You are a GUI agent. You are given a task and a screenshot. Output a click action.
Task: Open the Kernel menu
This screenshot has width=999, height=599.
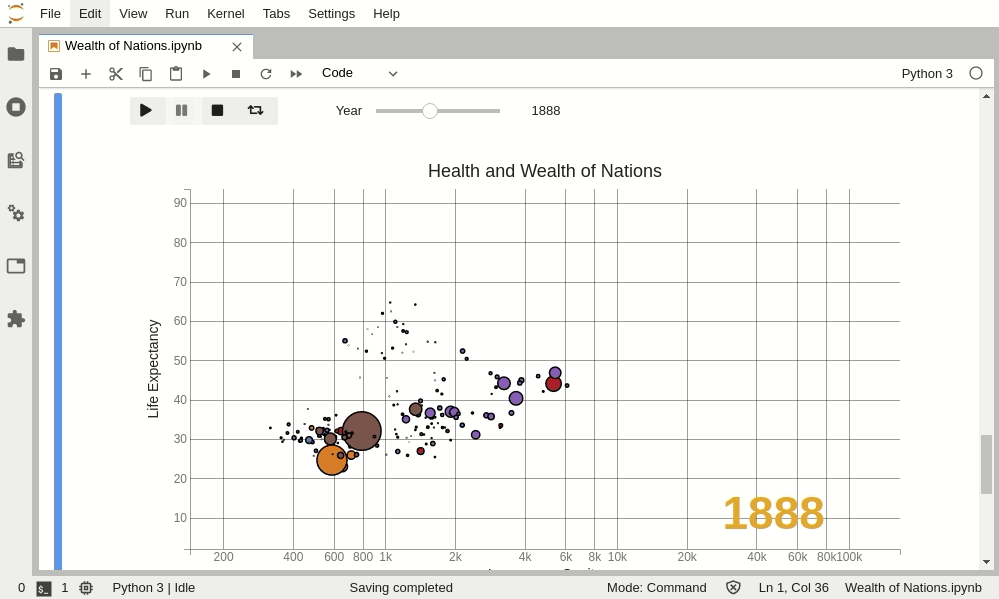click(225, 13)
